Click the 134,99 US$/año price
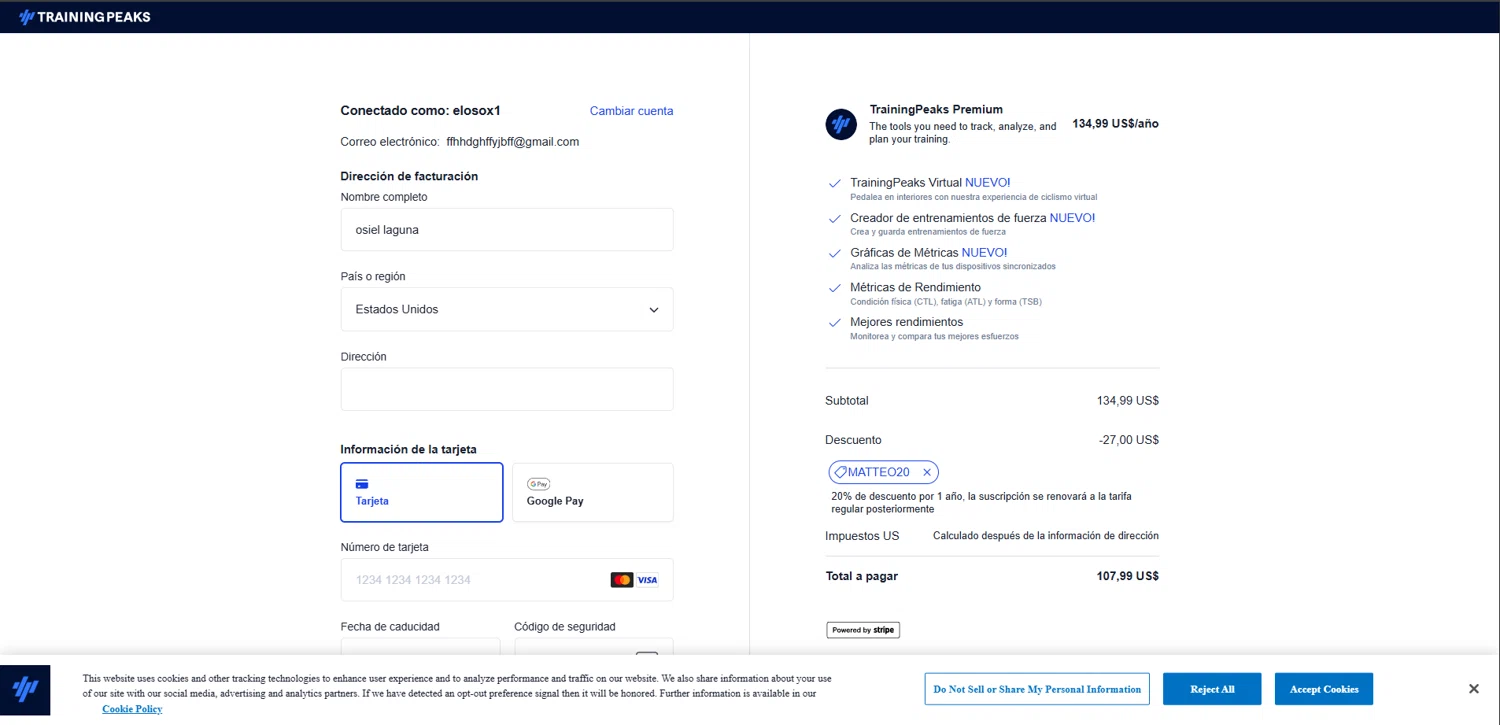Image resolution: width=1500 pixels, height=725 pixels. coord(1115,124)
